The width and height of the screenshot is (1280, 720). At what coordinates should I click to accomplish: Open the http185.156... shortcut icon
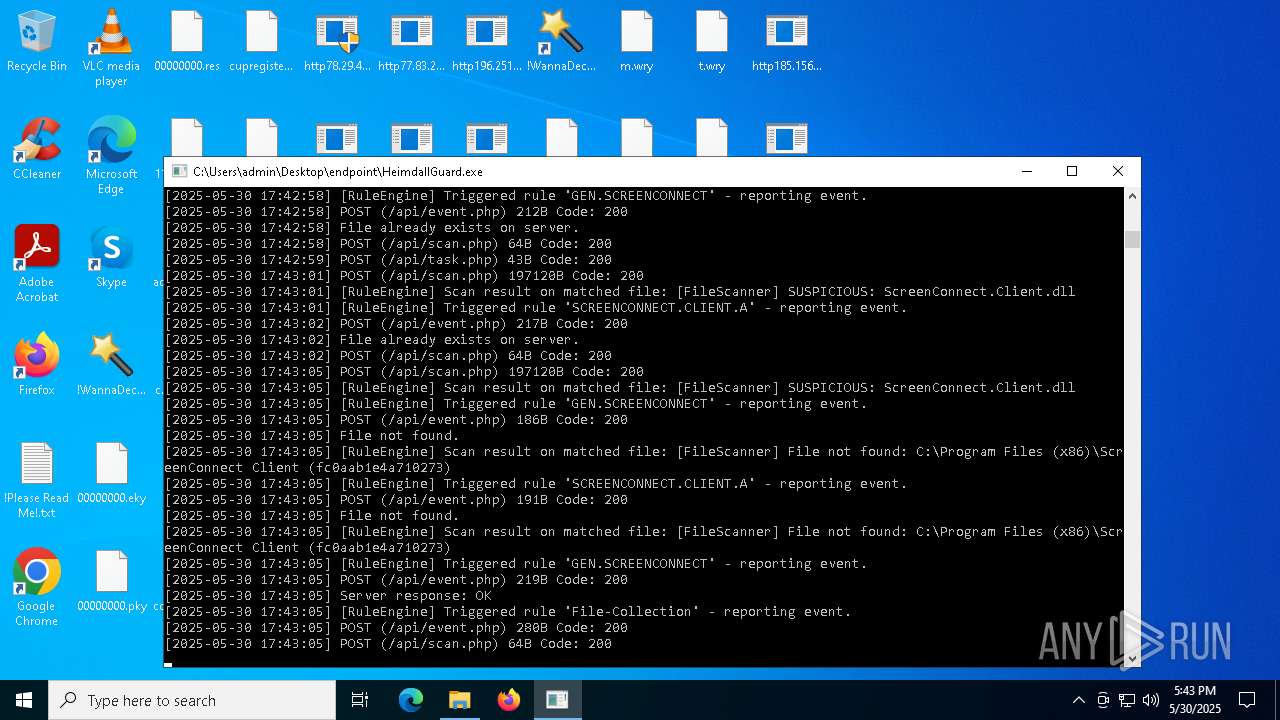coord(787,42)
